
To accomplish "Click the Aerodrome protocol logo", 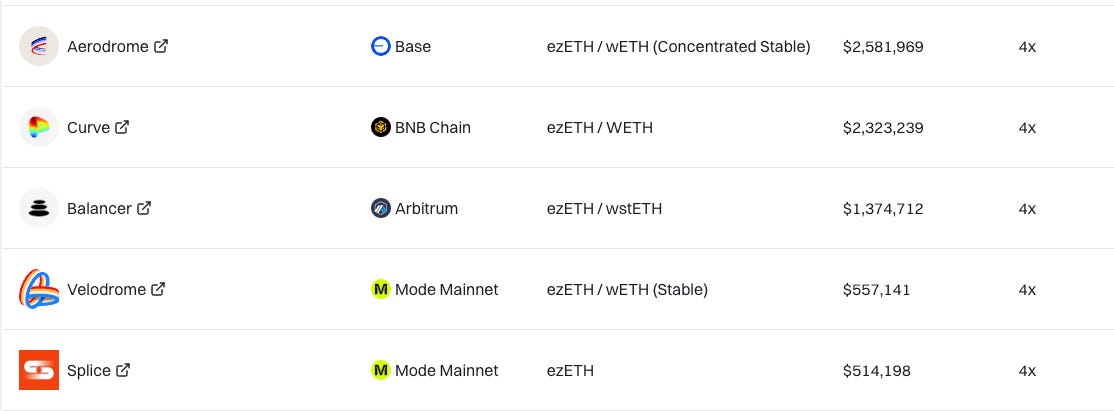I will pyautogui.click(x=38, y=46).
